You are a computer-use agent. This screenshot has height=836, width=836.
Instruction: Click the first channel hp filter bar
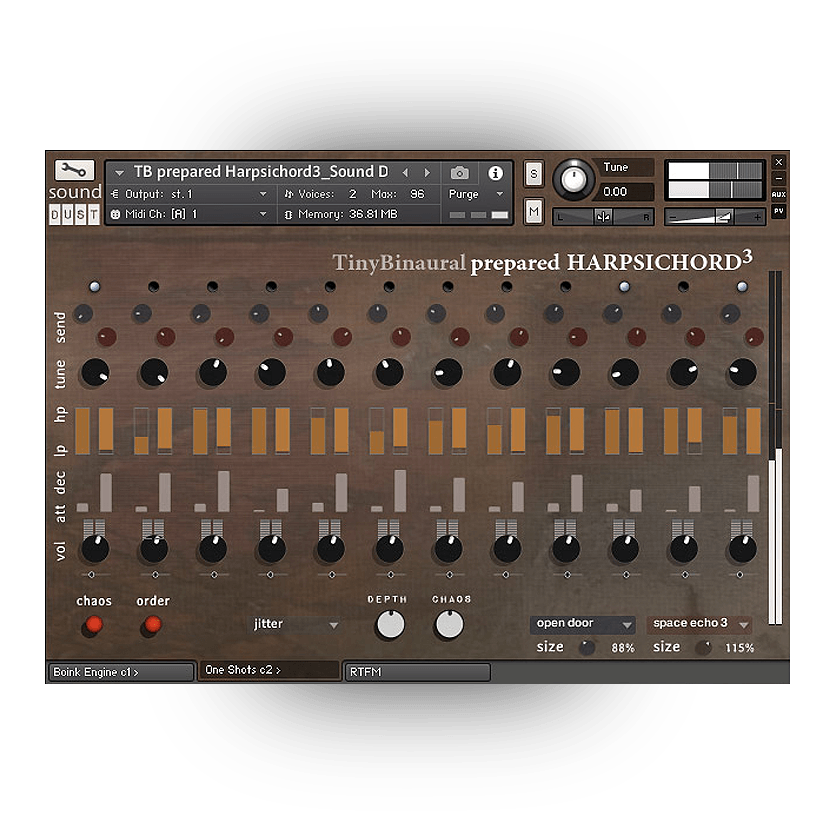[82, 431]
